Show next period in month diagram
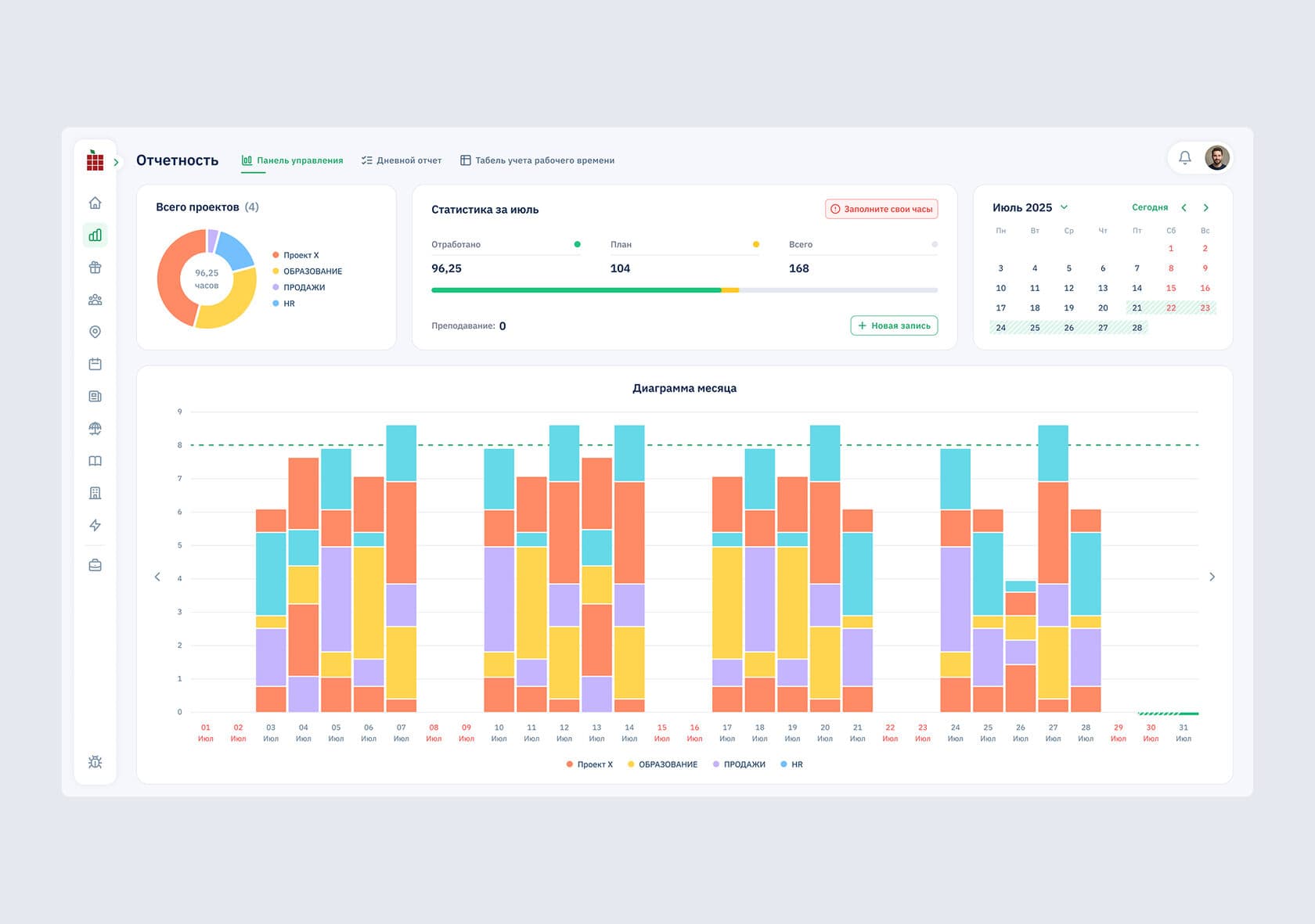This screenshot has height=924, width=1315. (x=1212, y=577)
